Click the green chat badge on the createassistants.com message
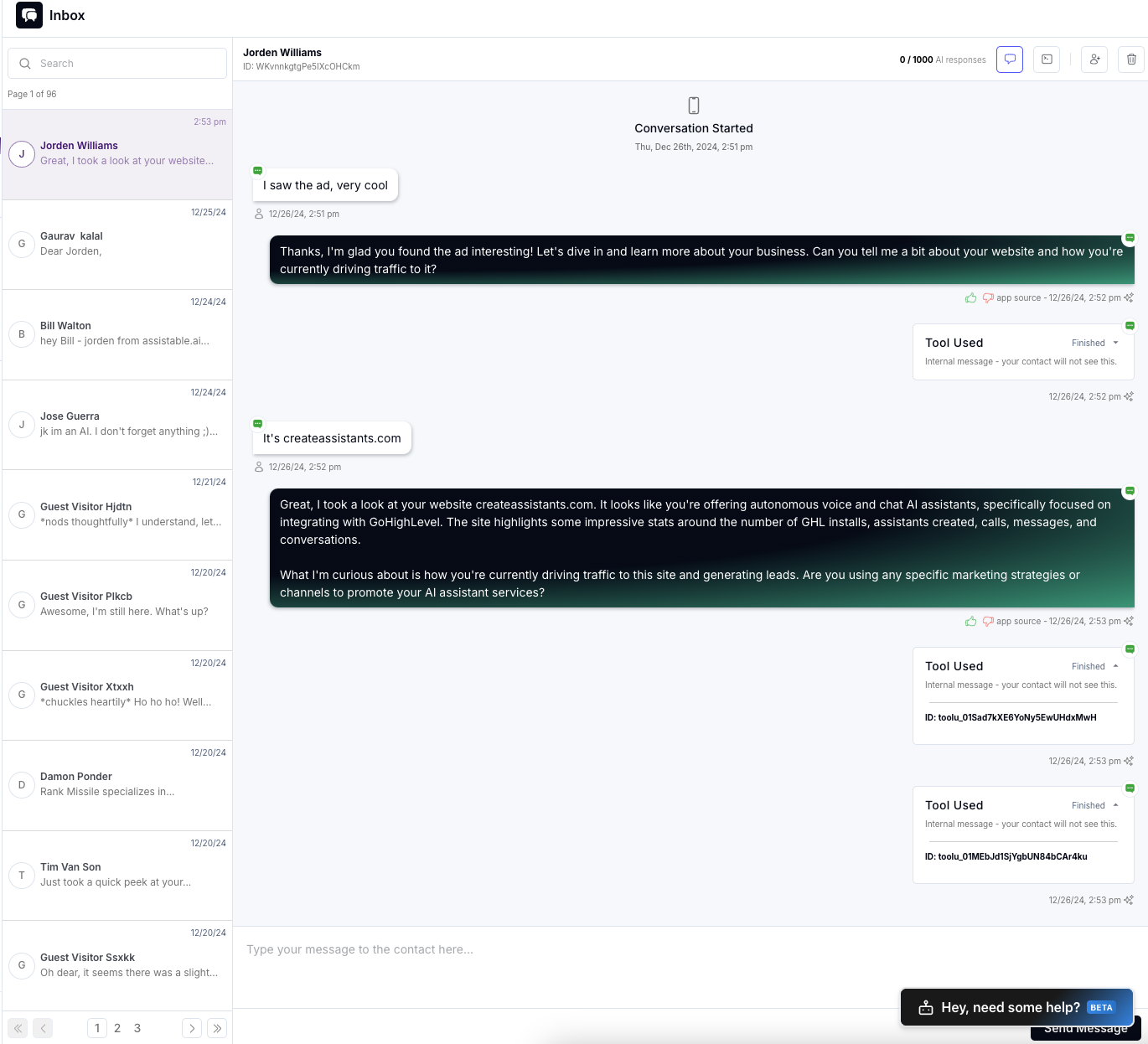The height and width of the screenshot is (1044, 1148). tap(257, 423)
